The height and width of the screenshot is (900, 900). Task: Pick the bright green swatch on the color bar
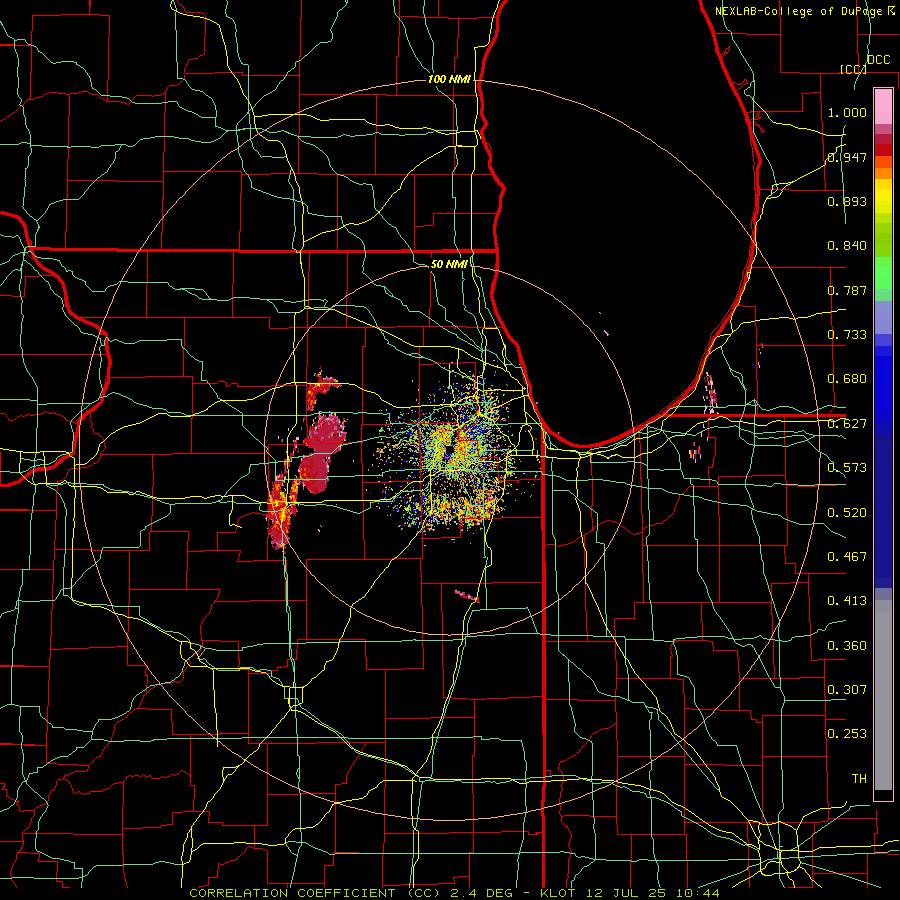[883, 273]
